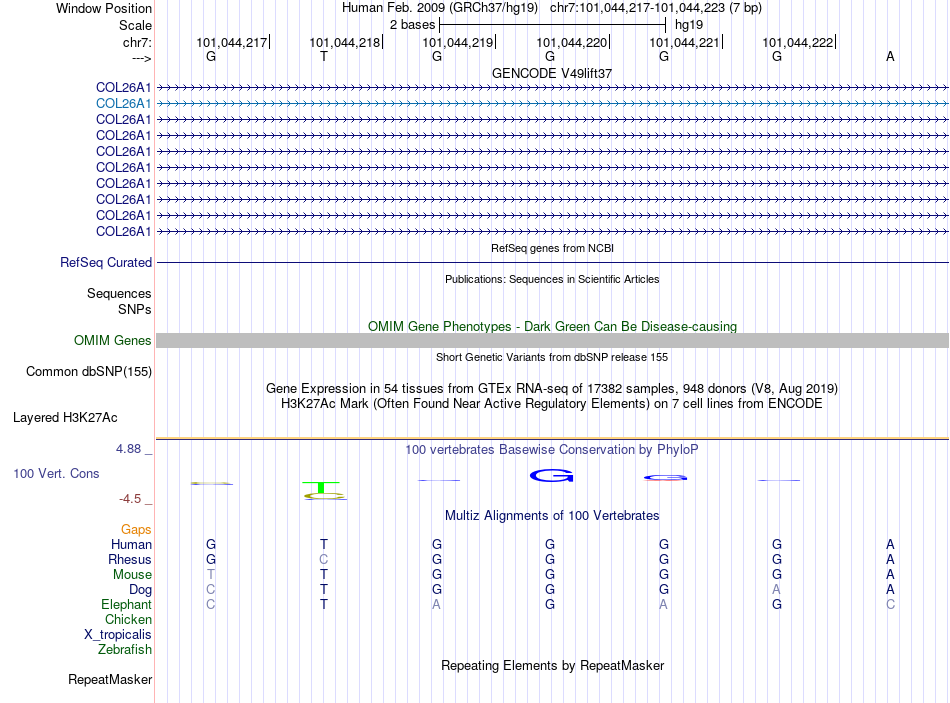Click the large blue G conservation logo

551,476
